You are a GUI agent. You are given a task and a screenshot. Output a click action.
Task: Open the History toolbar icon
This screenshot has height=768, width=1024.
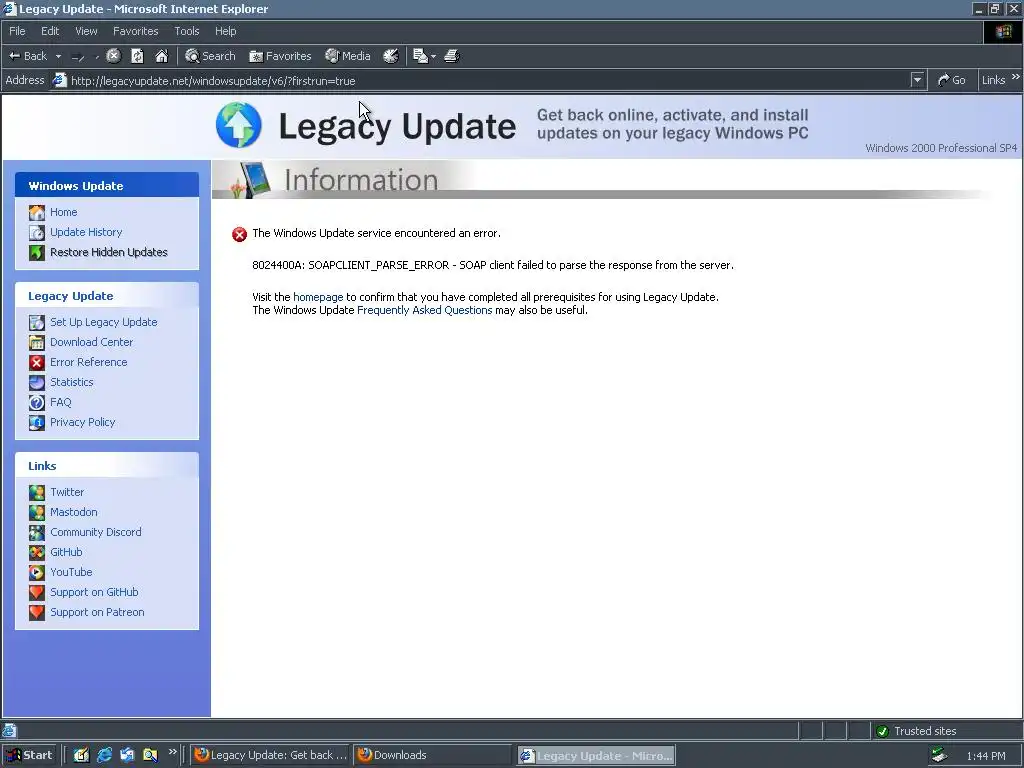[x=391, y=56]
